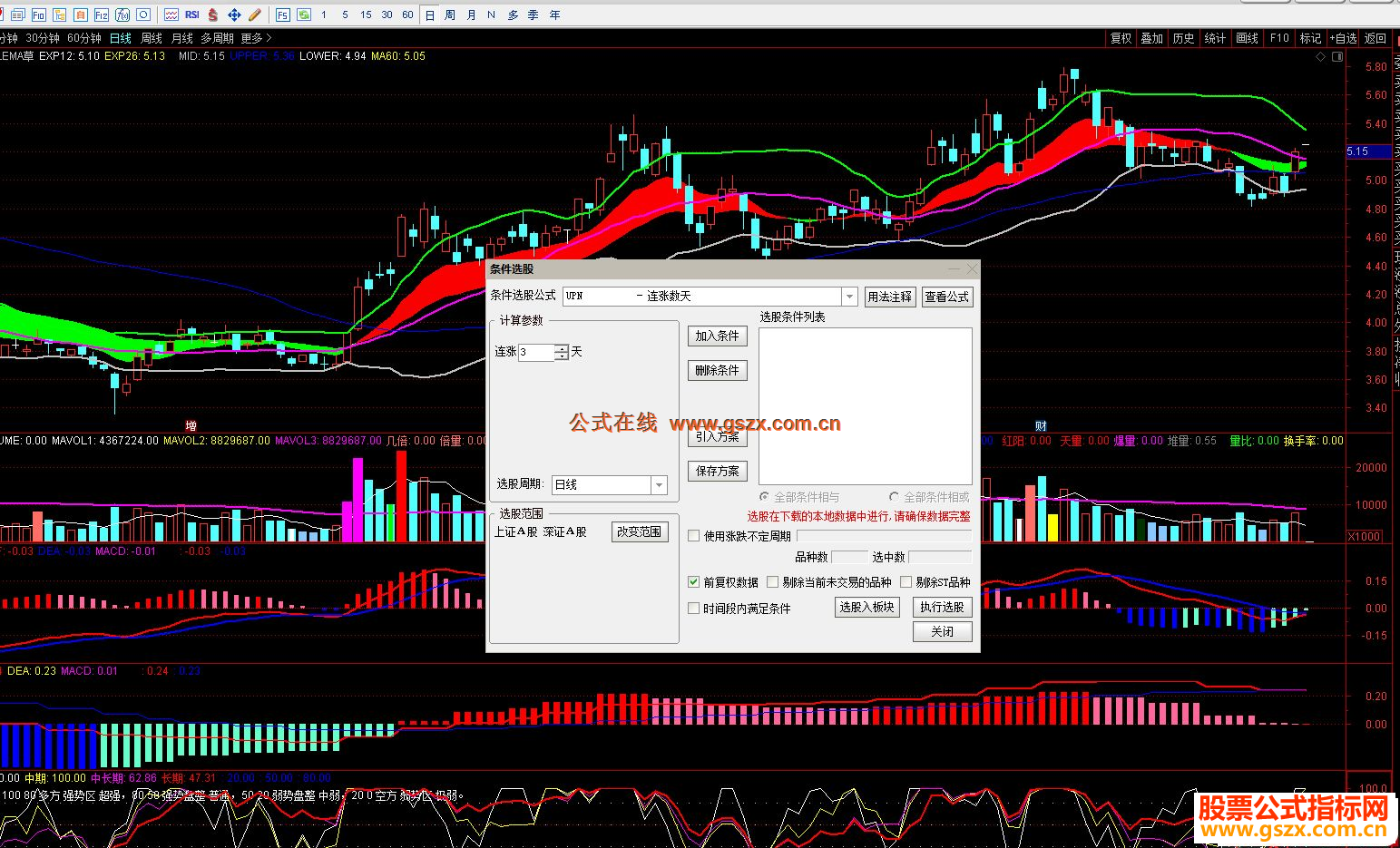Toggle the side panel icon beside the diamond
Image resolution: width=1400 pixels, height=848 pixels.
click(1336, 57)
